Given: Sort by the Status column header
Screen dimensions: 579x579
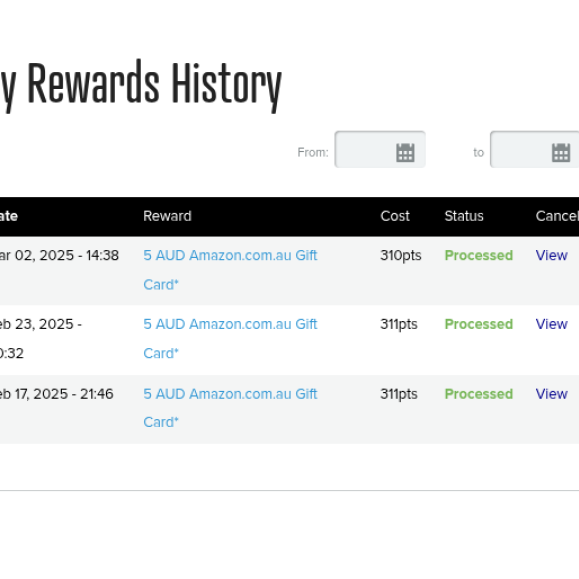Looking at the screenshot, I should coord(464,216).
